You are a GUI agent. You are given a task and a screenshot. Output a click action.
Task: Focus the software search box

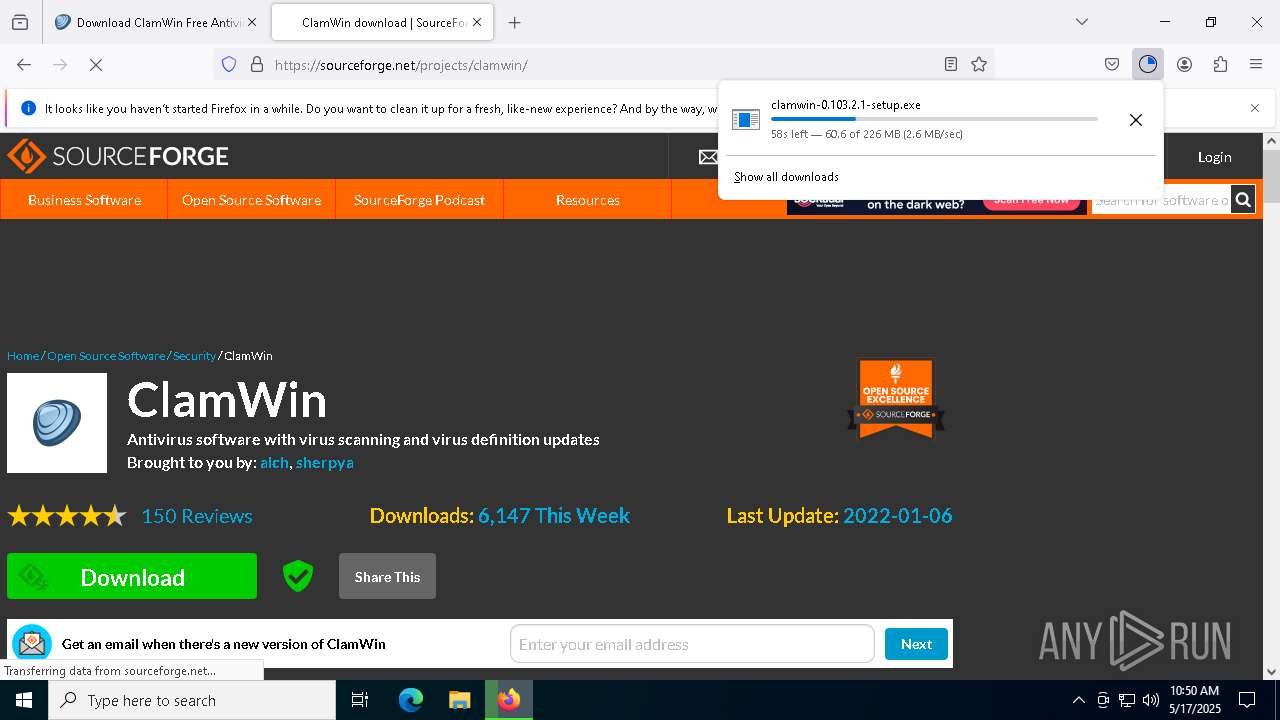tap(1160, 200)
